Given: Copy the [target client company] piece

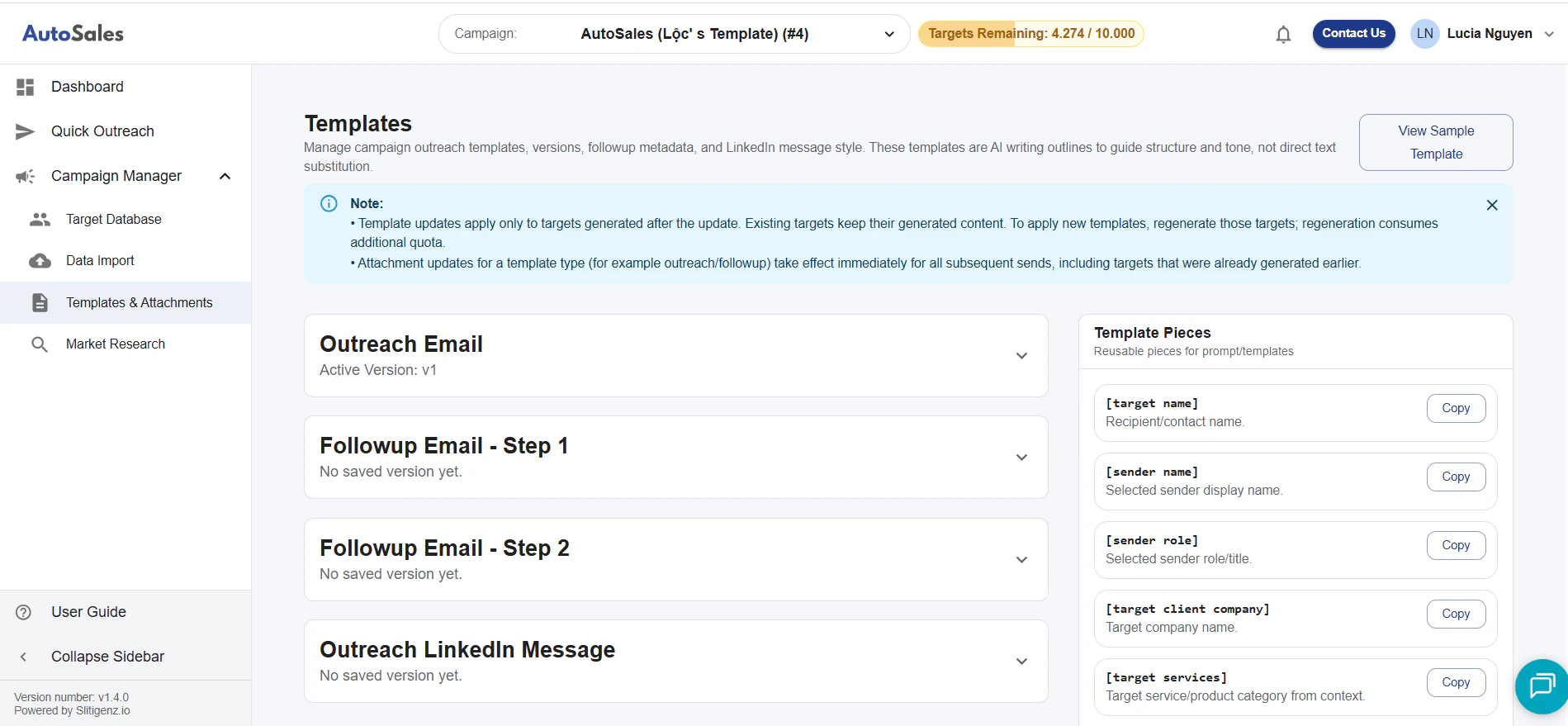Looking at the screenshot, I should click(1456, 614).
